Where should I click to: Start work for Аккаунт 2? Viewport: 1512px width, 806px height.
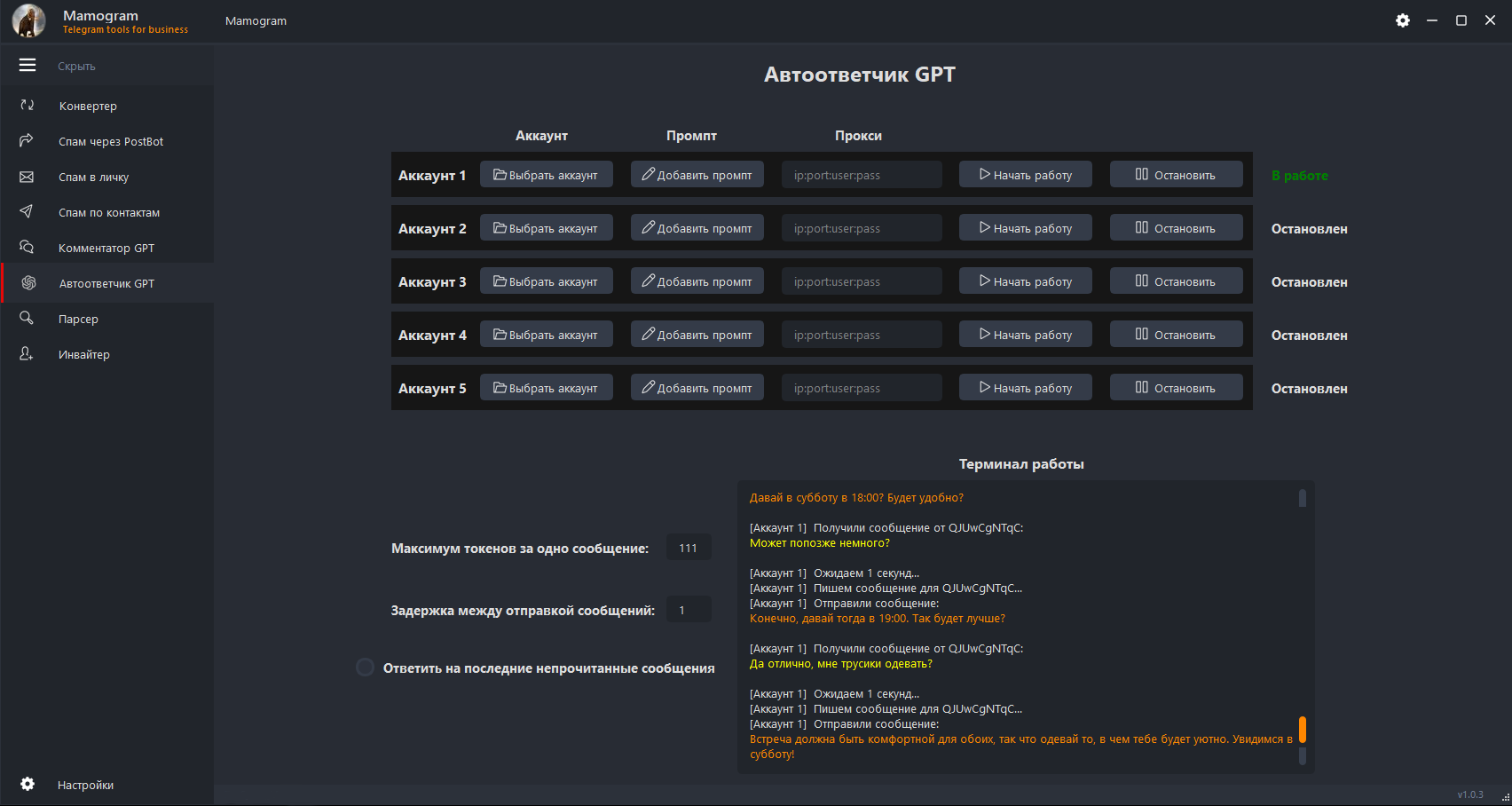(1025, 228)
